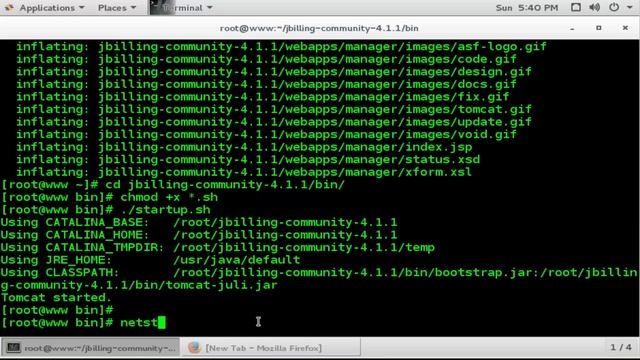Expand the Applications dropdown arrow
Viewport: 640px width, 360px height.
click(82, 8)
